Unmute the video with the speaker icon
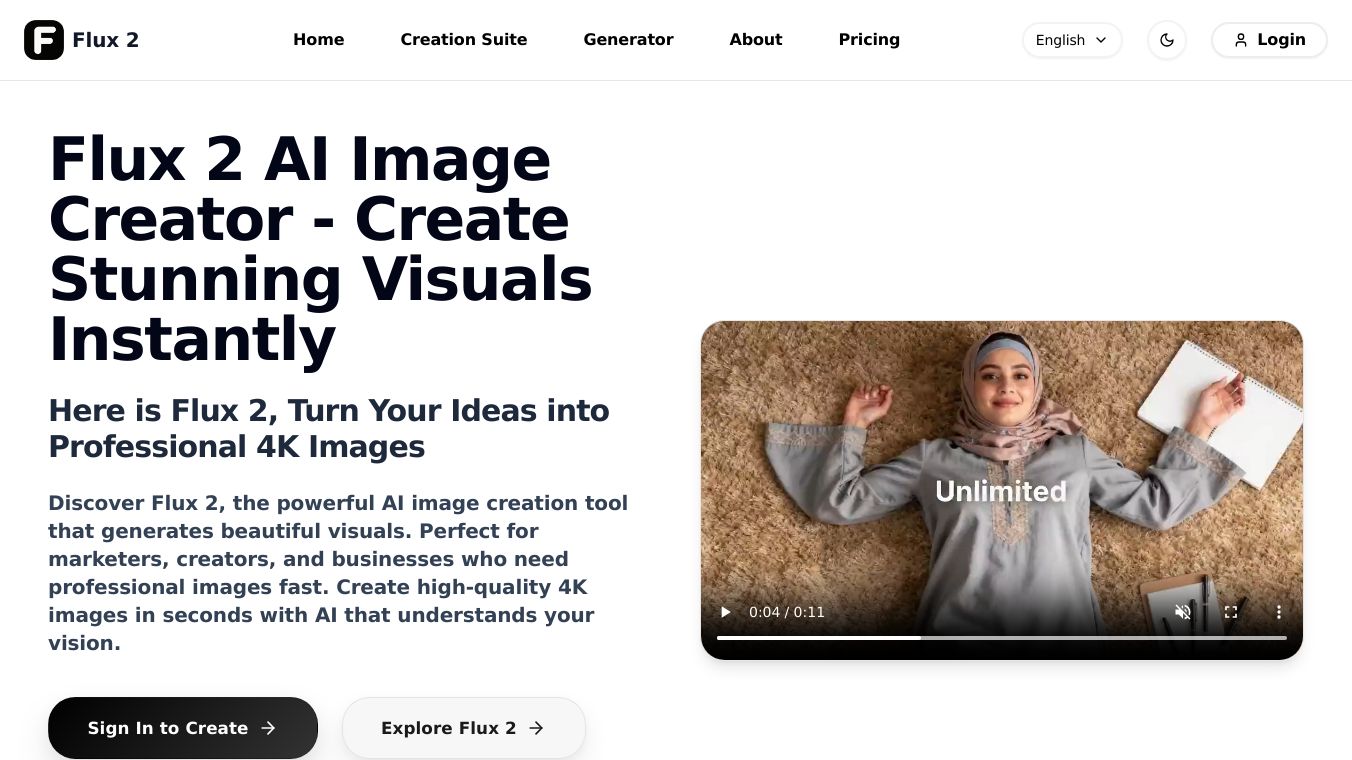 coord(1183,612)
